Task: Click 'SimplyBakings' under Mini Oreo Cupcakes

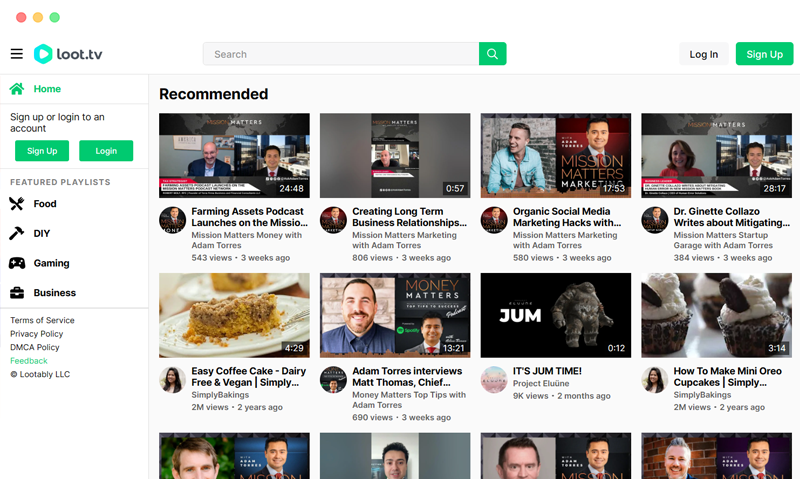Action: (x=702, y=395)
